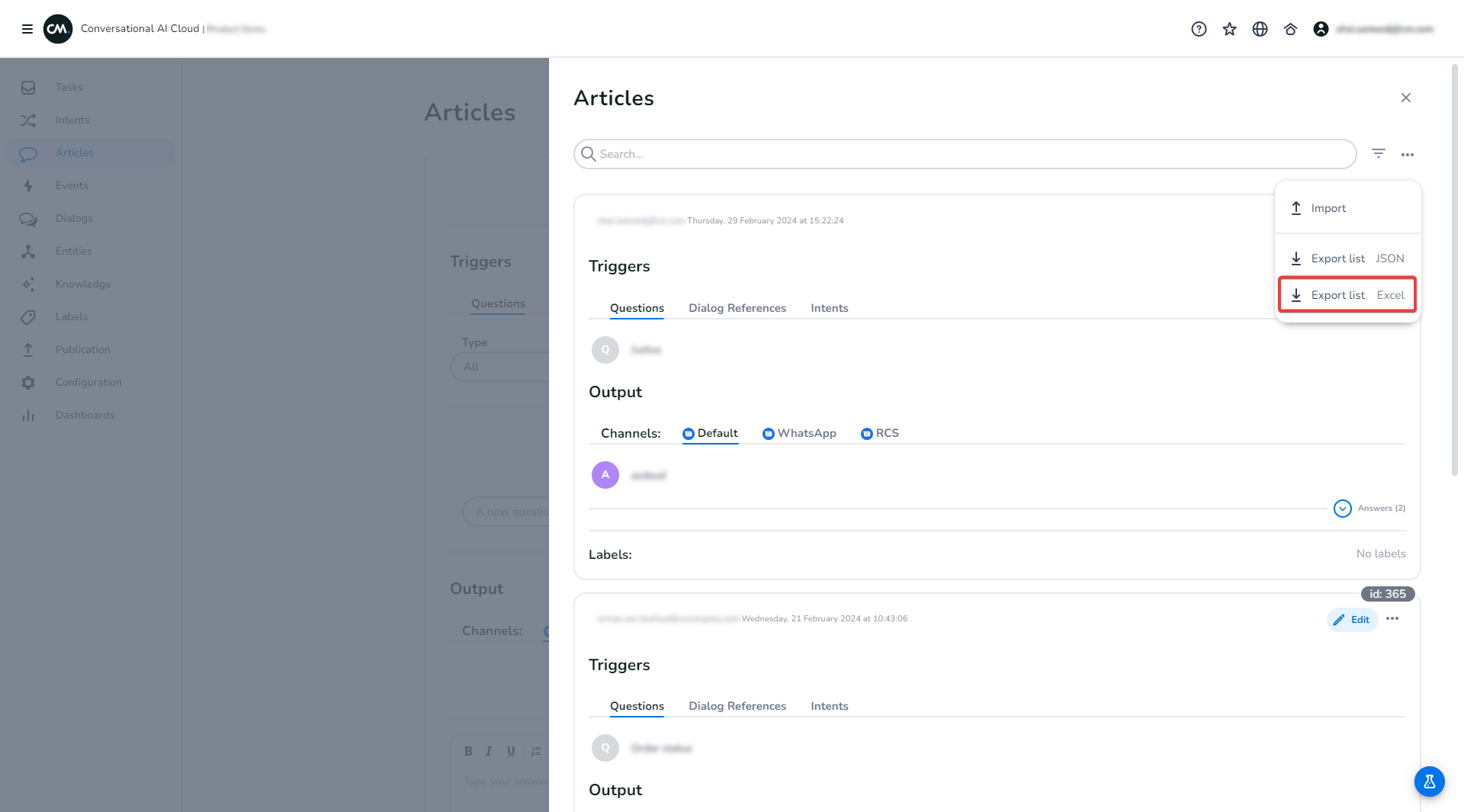Choose Export list Excel option
The height and width of the screenshot is (812, 1464).
click(1347, 295)
